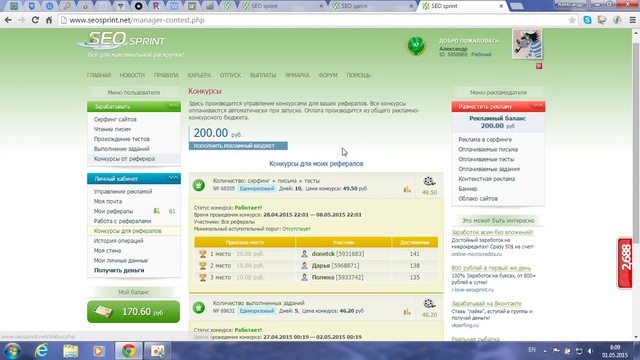Collapse the Личный кабинет menu section
This screenshot has height=360, width=640.
[173, 178]
